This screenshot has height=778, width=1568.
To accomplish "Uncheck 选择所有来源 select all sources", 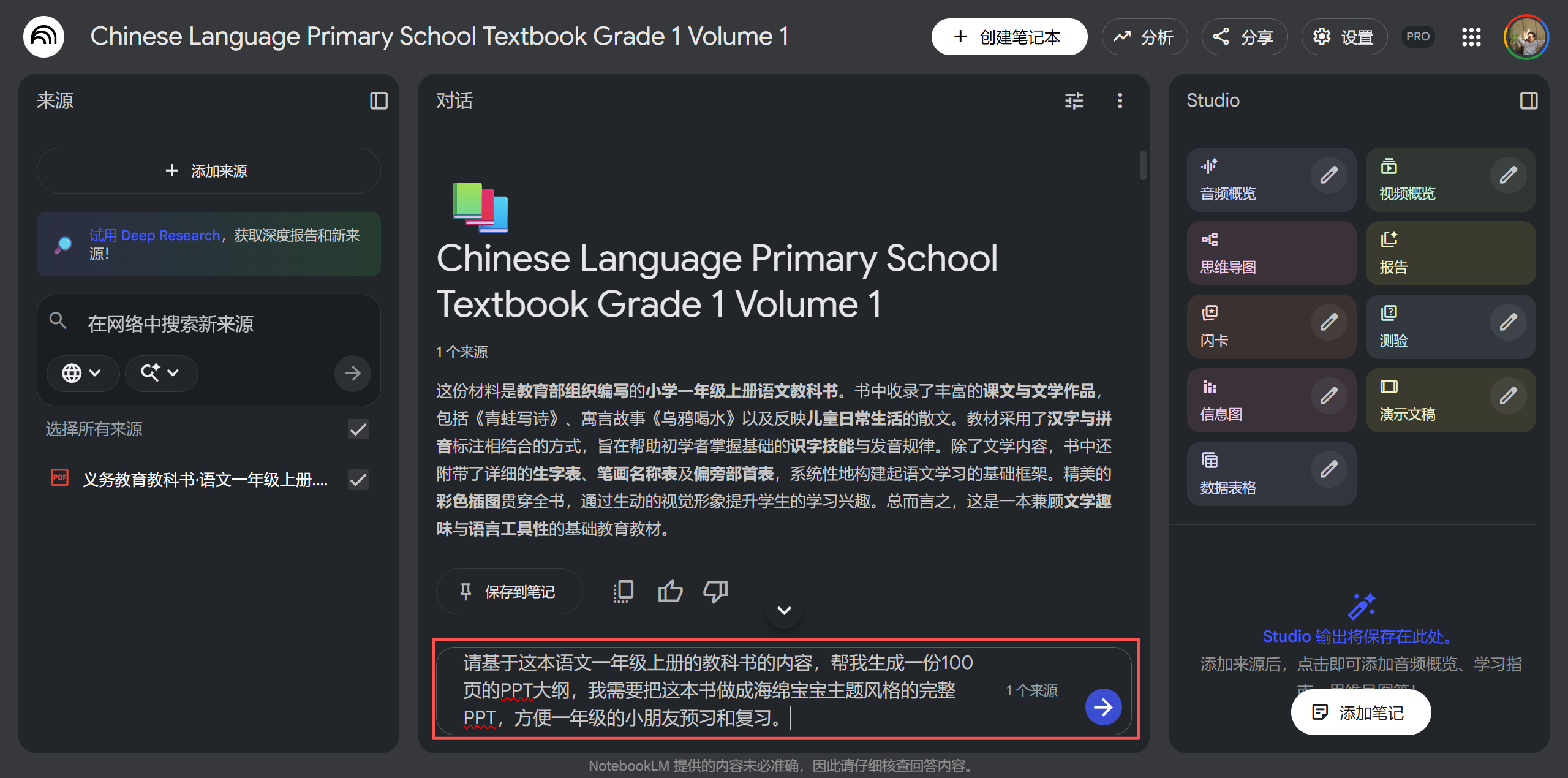I will click(x=358, y=429).
